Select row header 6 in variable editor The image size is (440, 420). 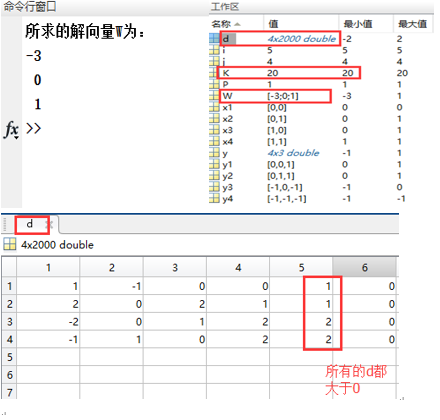click(9, 375)
